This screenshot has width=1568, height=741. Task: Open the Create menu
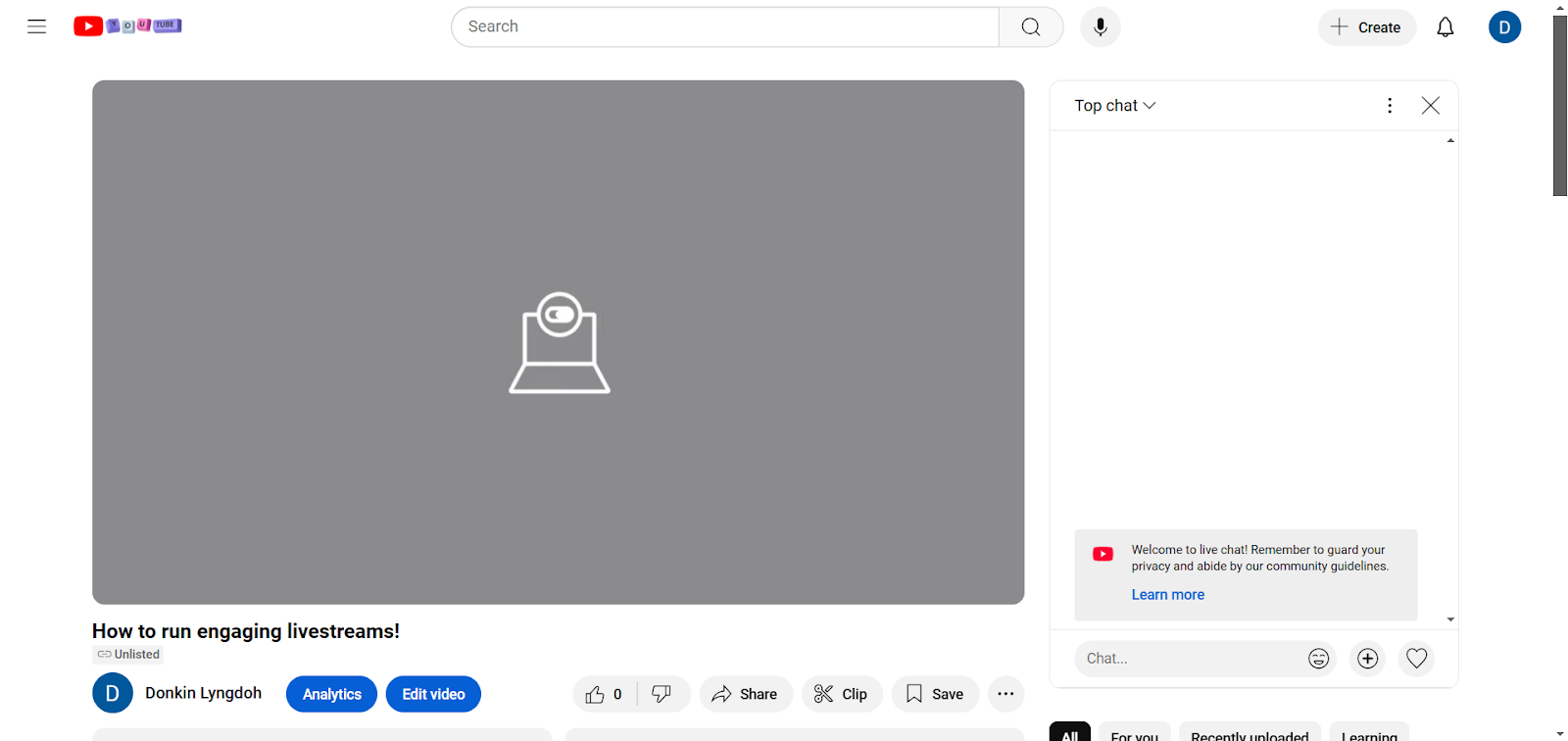1366,27
